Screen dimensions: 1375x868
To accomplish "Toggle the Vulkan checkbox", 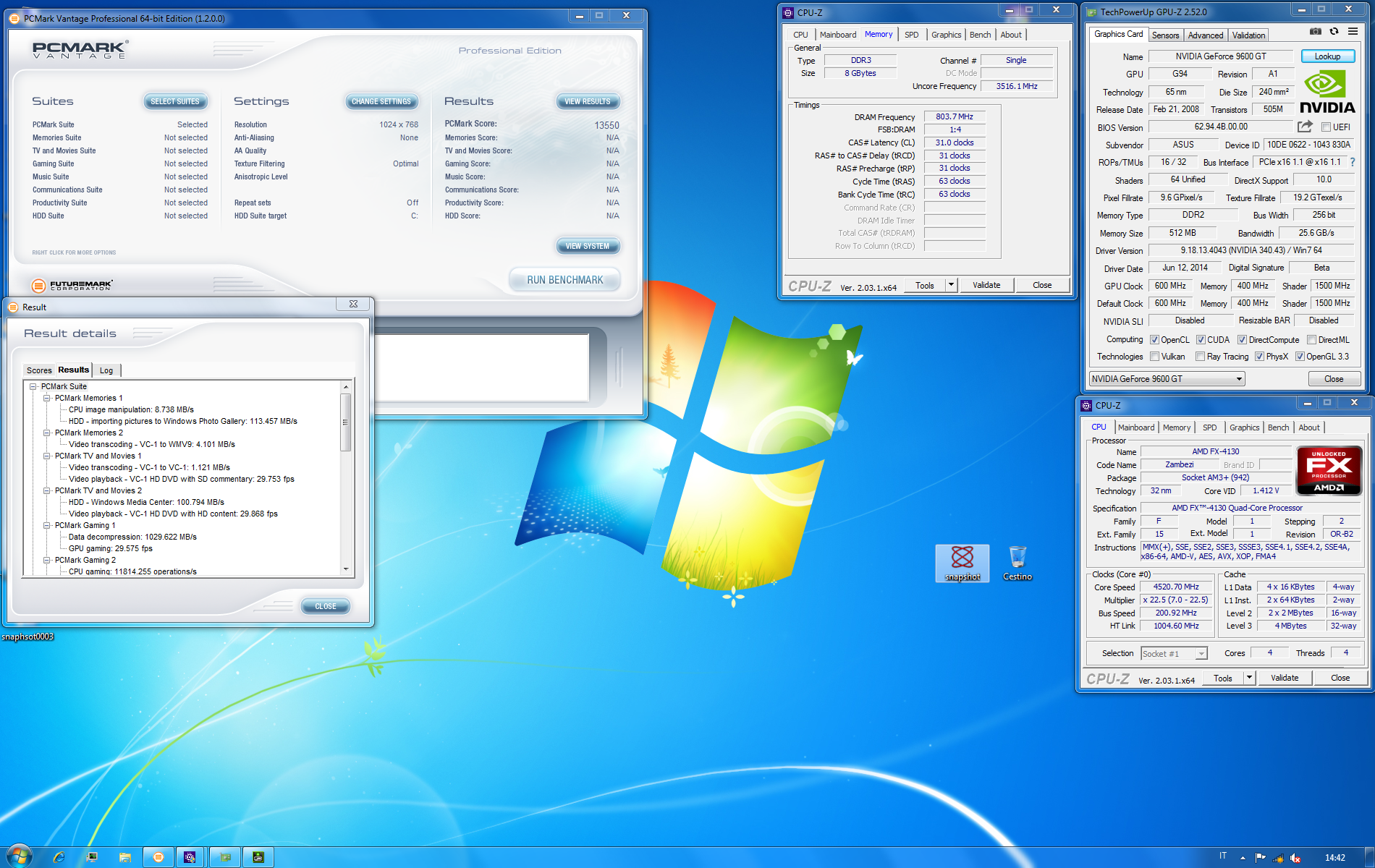I will coord(1155,357).
